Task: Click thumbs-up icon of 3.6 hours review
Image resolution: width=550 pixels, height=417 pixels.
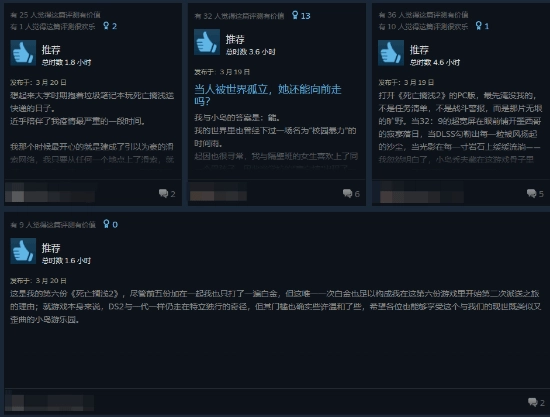Action: click(207, 42)
